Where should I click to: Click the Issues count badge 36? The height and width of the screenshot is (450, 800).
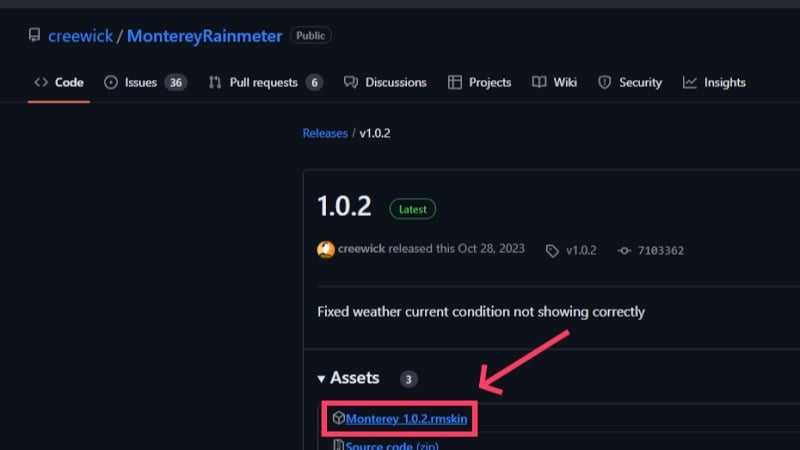pyautogui.click(x=176, y=83)
